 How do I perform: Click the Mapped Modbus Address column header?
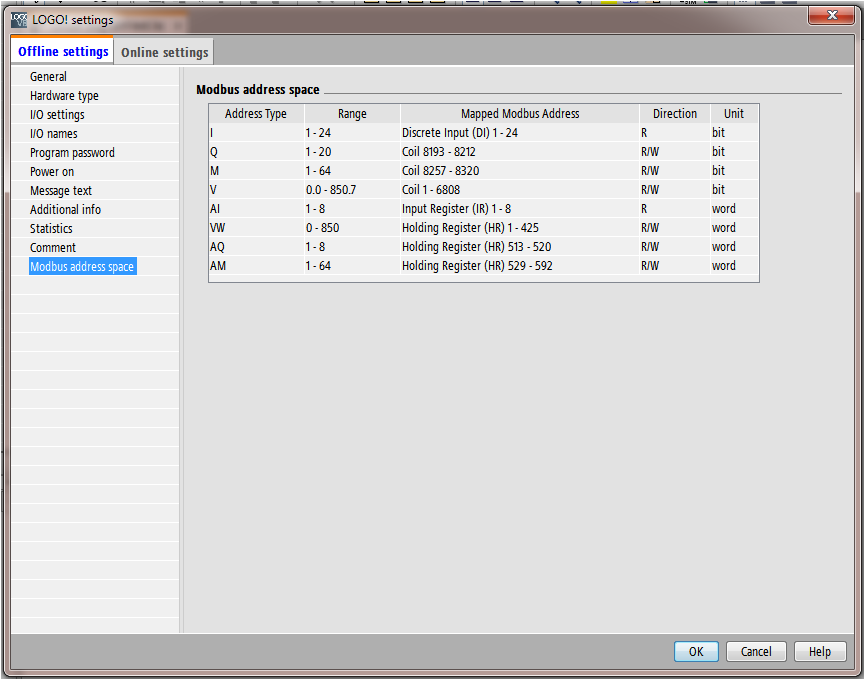coord(519,114)
